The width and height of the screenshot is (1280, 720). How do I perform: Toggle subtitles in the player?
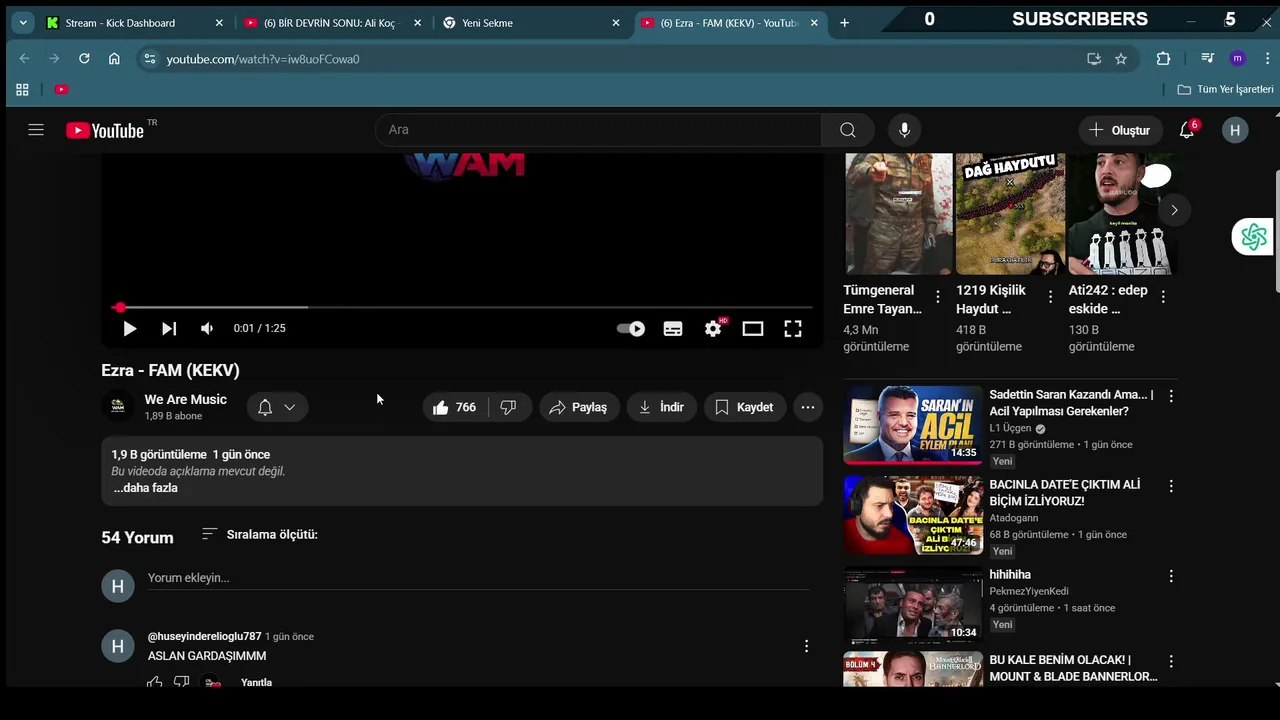[x=673, y=328]
